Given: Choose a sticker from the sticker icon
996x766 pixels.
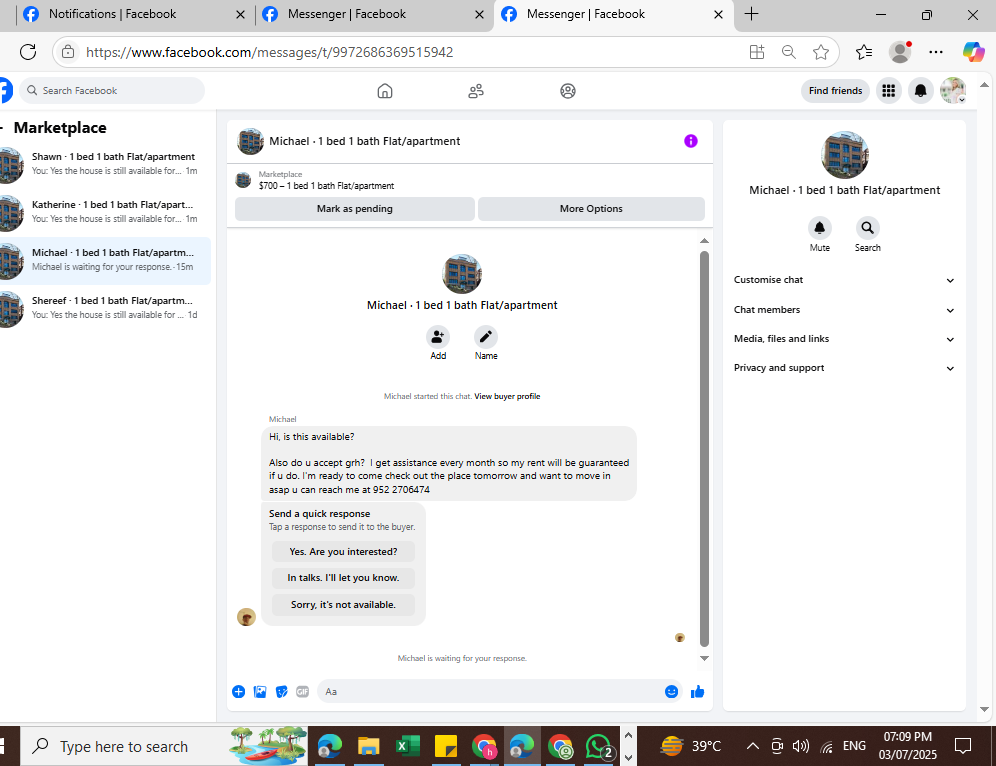Looking at the screenshot, I should coord(281,692).
